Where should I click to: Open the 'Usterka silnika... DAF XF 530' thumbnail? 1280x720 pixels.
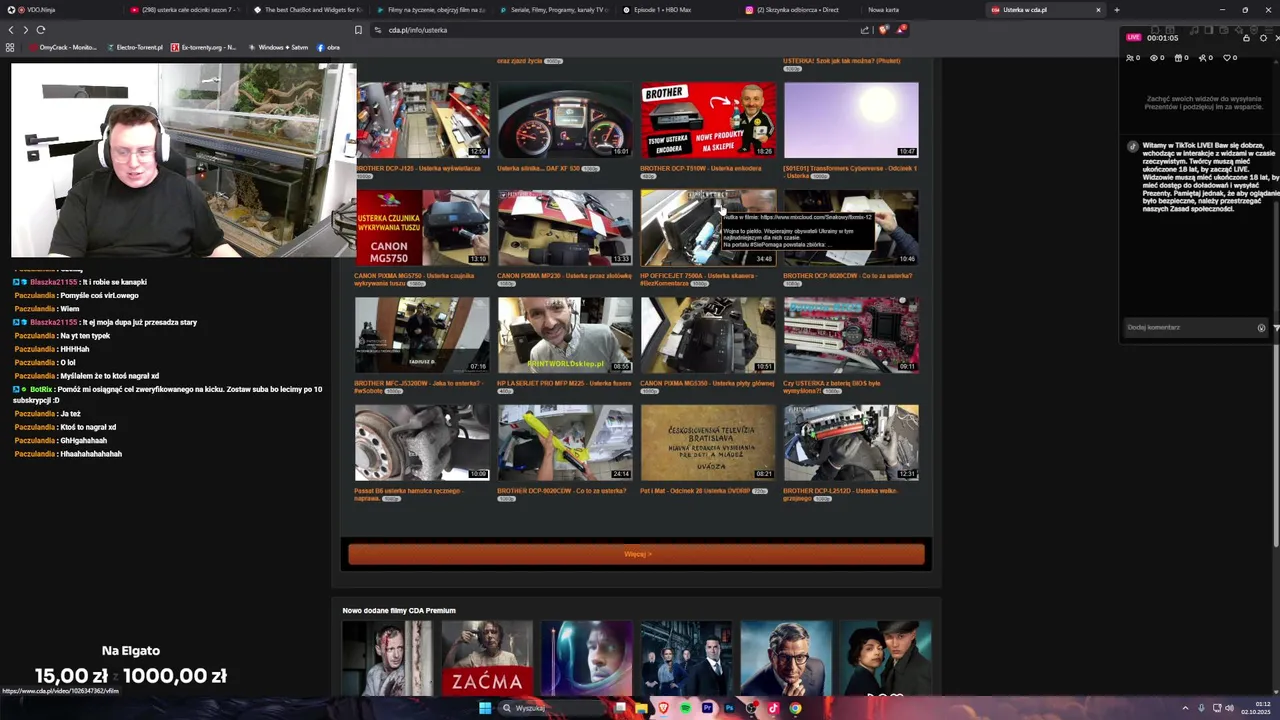pyautogui.click(x=565, y=120)
